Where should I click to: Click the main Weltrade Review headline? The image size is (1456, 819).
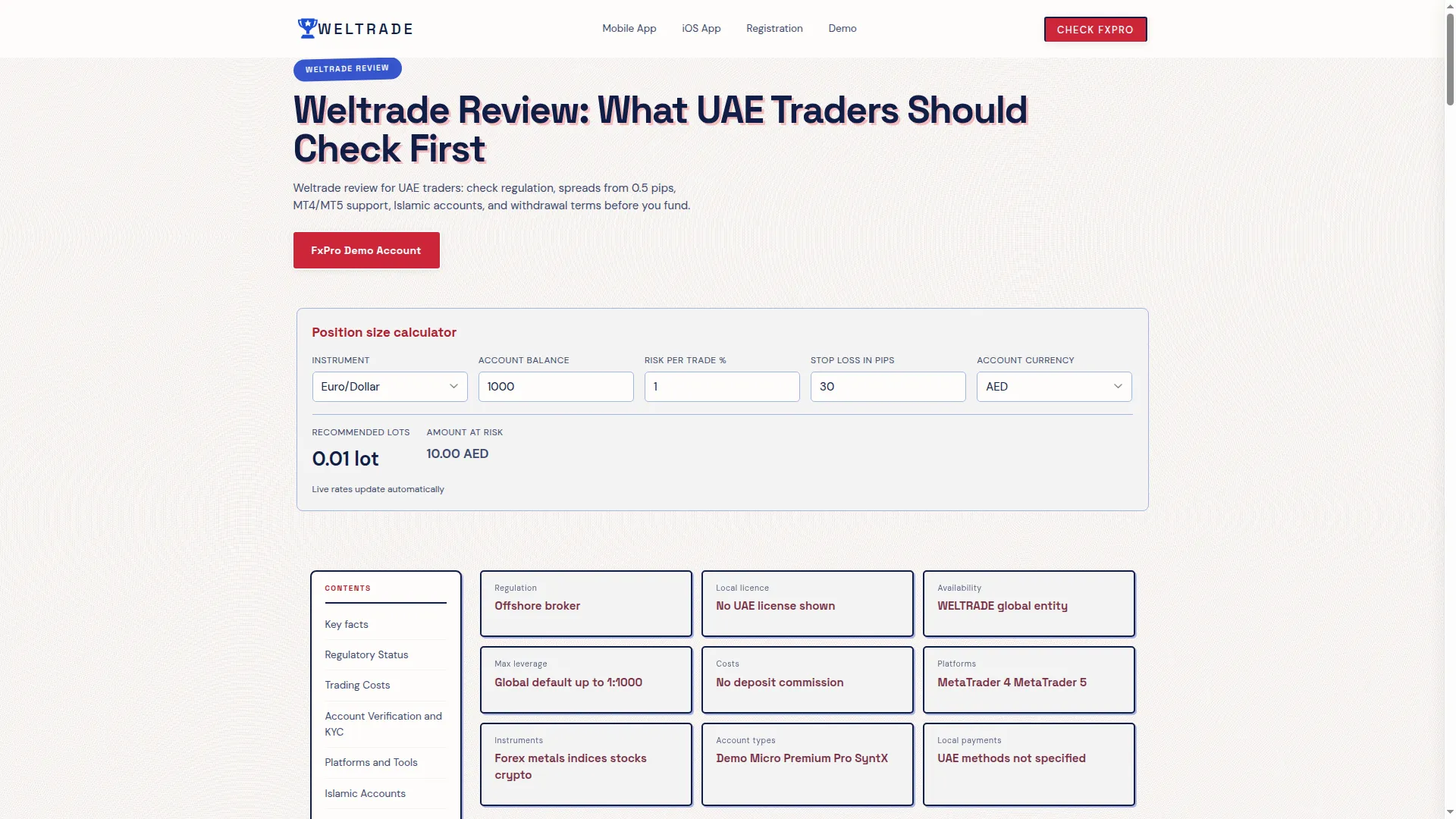coord(661,129)
